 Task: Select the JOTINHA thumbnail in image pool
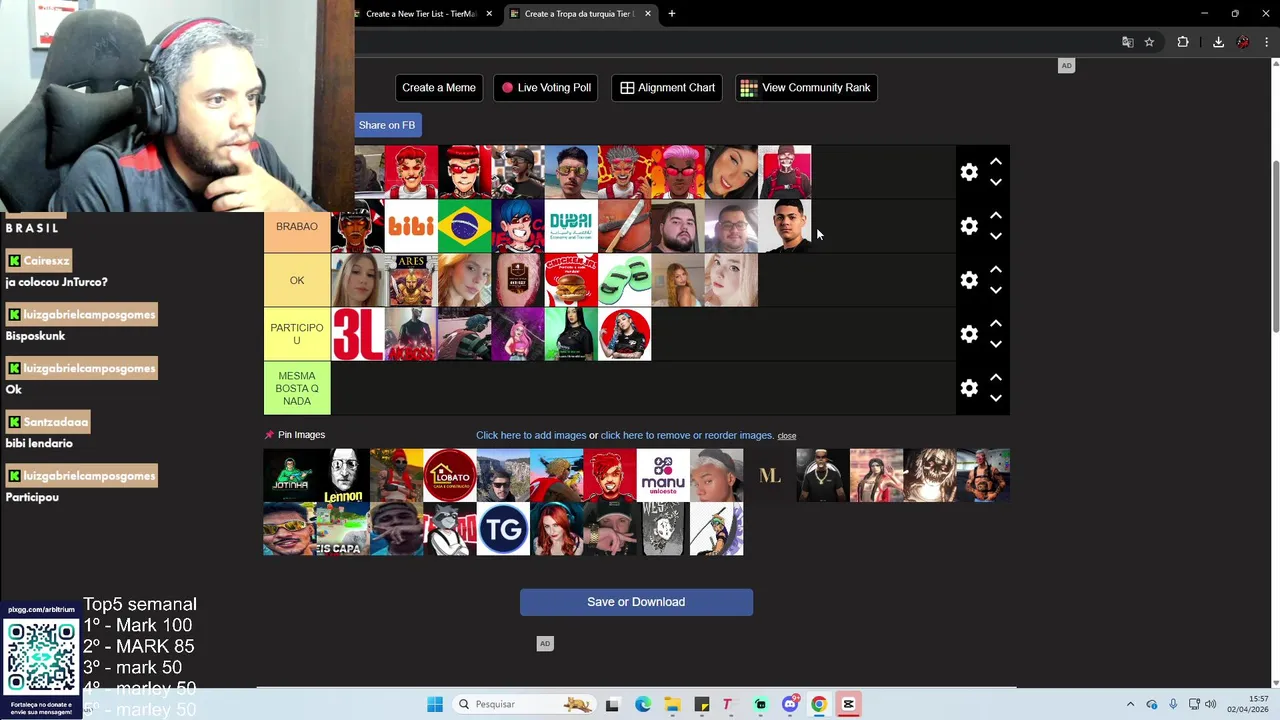[290, 475]
